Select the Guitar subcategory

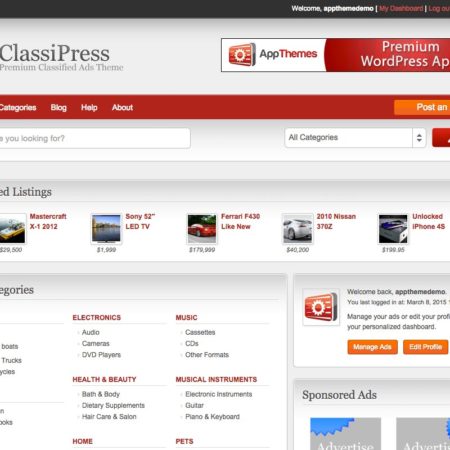(x=194, y=405)
